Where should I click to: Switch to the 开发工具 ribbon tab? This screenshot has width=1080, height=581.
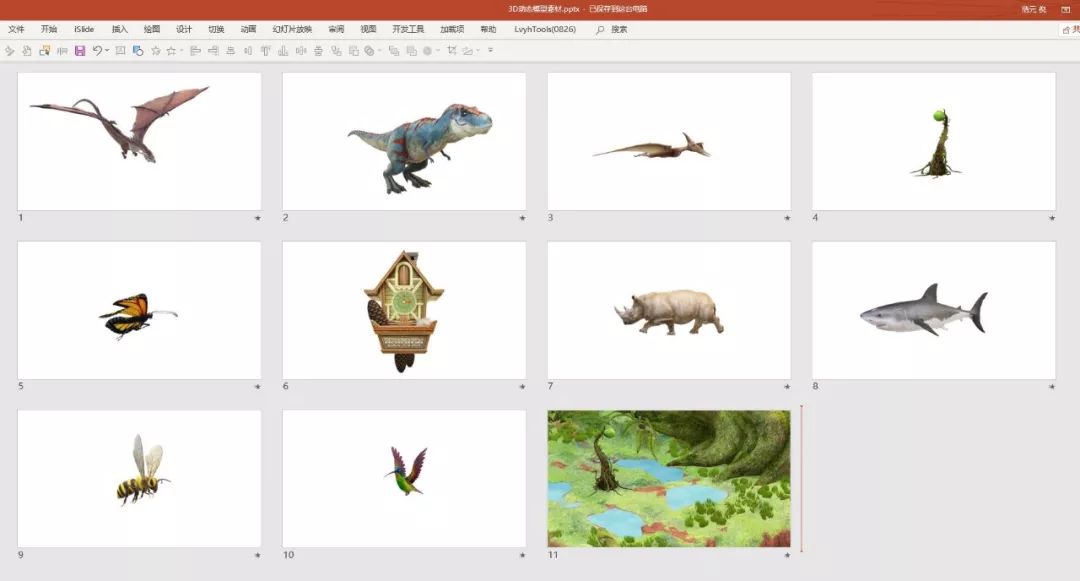pyautogui.click(x=408, y=30)
